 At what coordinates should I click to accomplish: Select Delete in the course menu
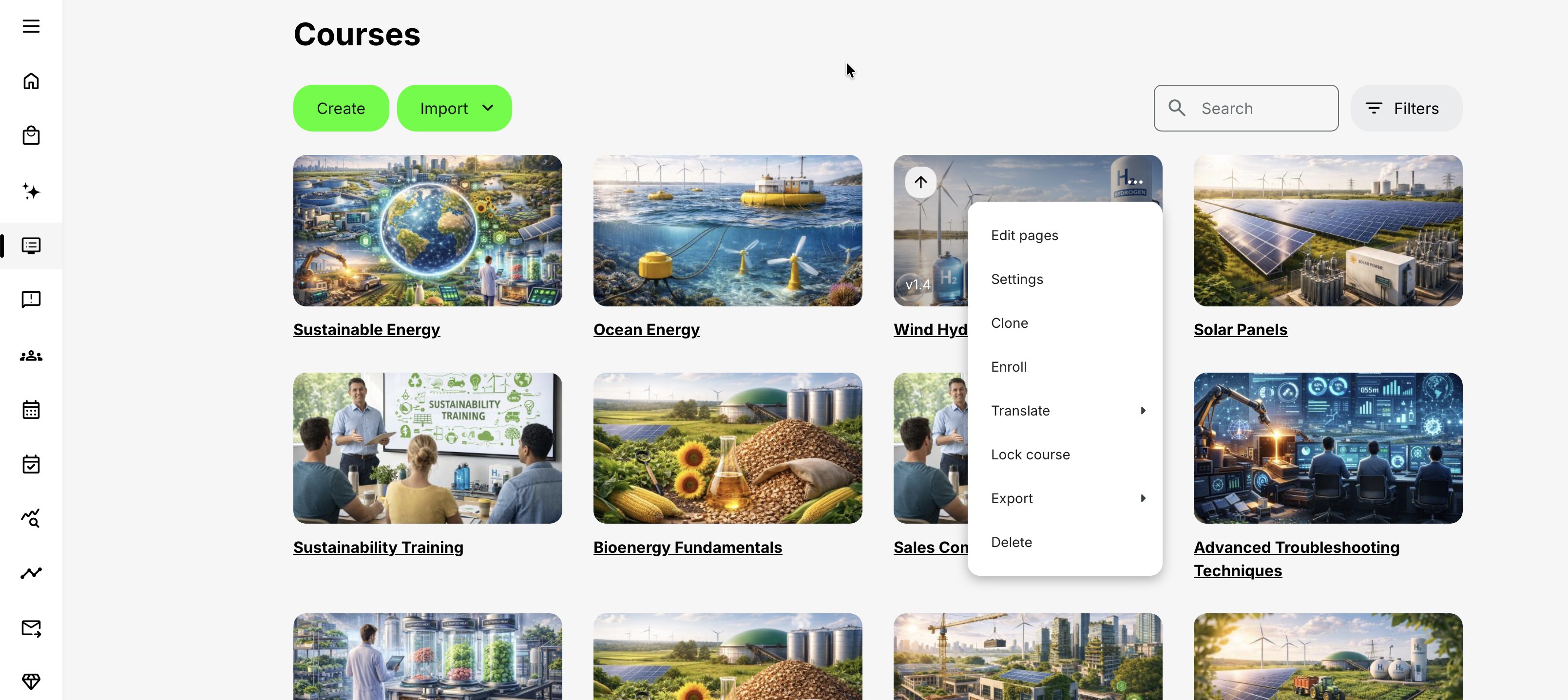[1065, 542]
